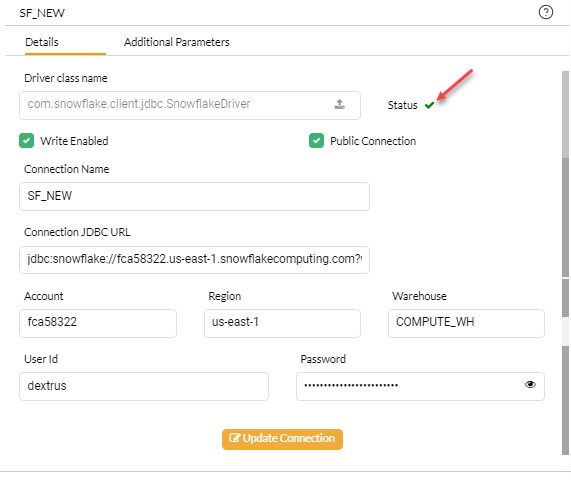The height and width of the screenshot is (480, 571).
Task: Click the Warehouse field COMPUTE_WH
Action: [x=466, y=323]
